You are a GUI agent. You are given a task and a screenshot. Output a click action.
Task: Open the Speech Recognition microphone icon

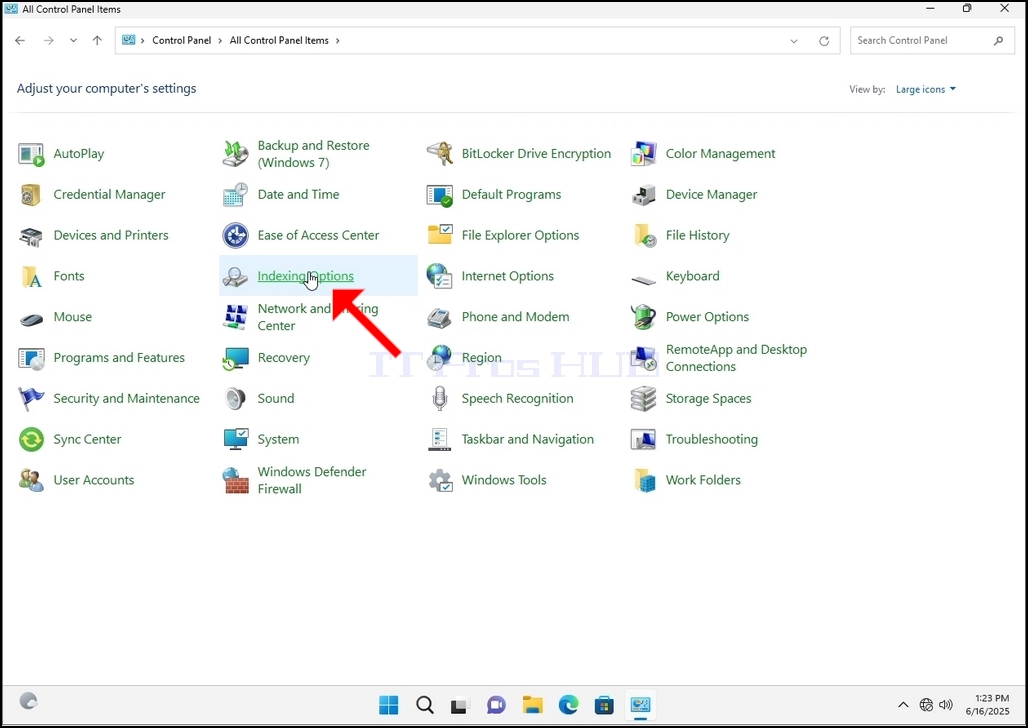click(x=440, y=399)
